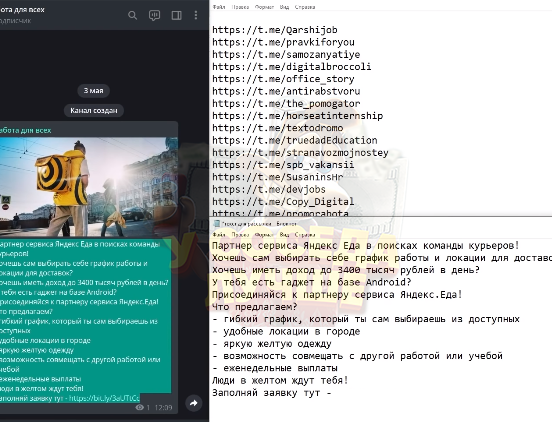
Task: Open the channel discussion comments icon
Action: [x=154, y=15]
